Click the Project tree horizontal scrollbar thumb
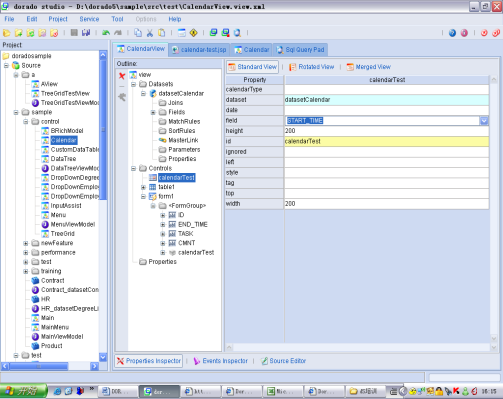 tap(39, 366)
